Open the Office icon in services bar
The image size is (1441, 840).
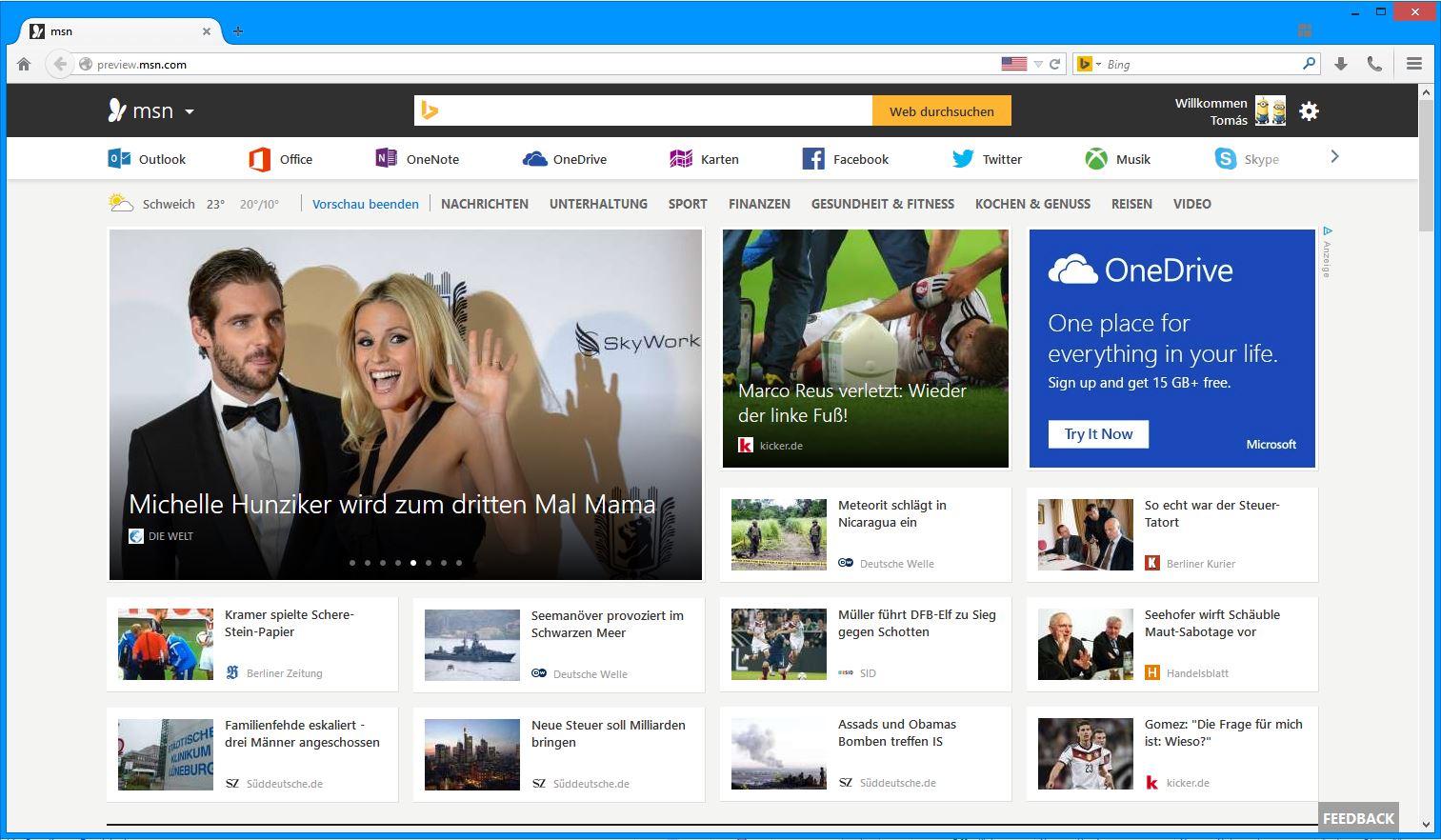[259, 159]
